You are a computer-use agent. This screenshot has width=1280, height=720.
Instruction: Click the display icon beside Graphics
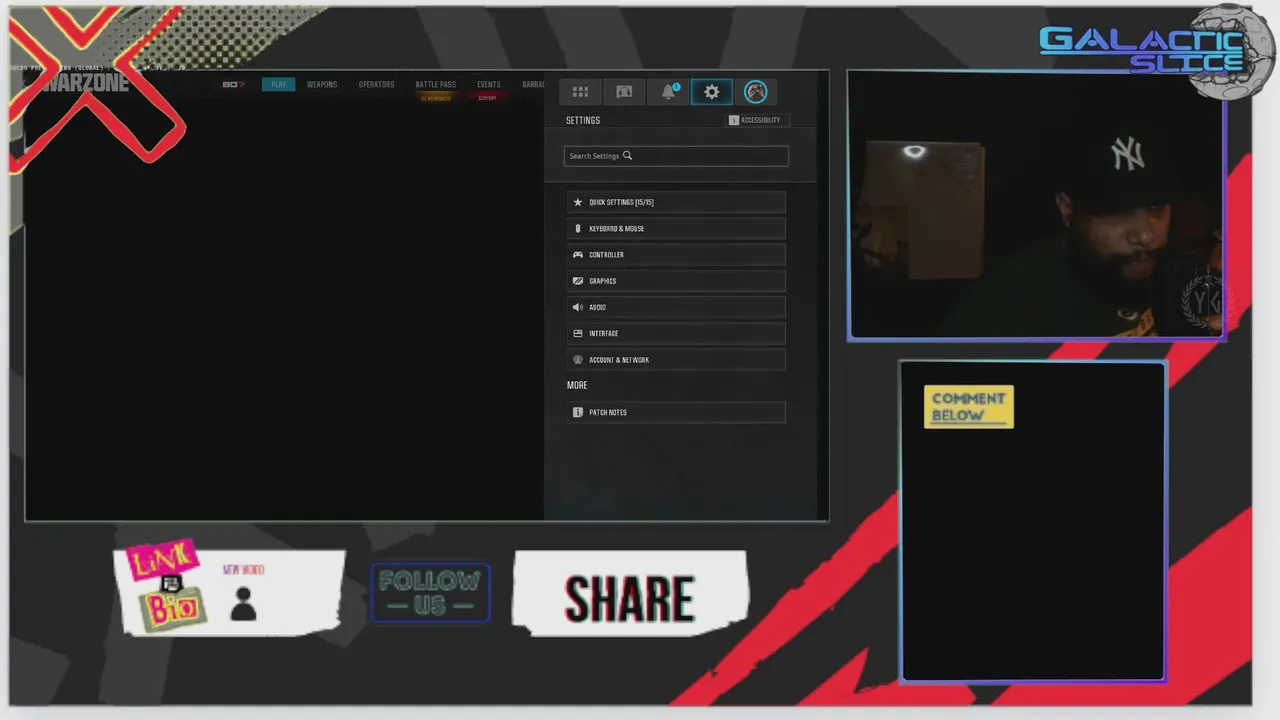point(577,281)
